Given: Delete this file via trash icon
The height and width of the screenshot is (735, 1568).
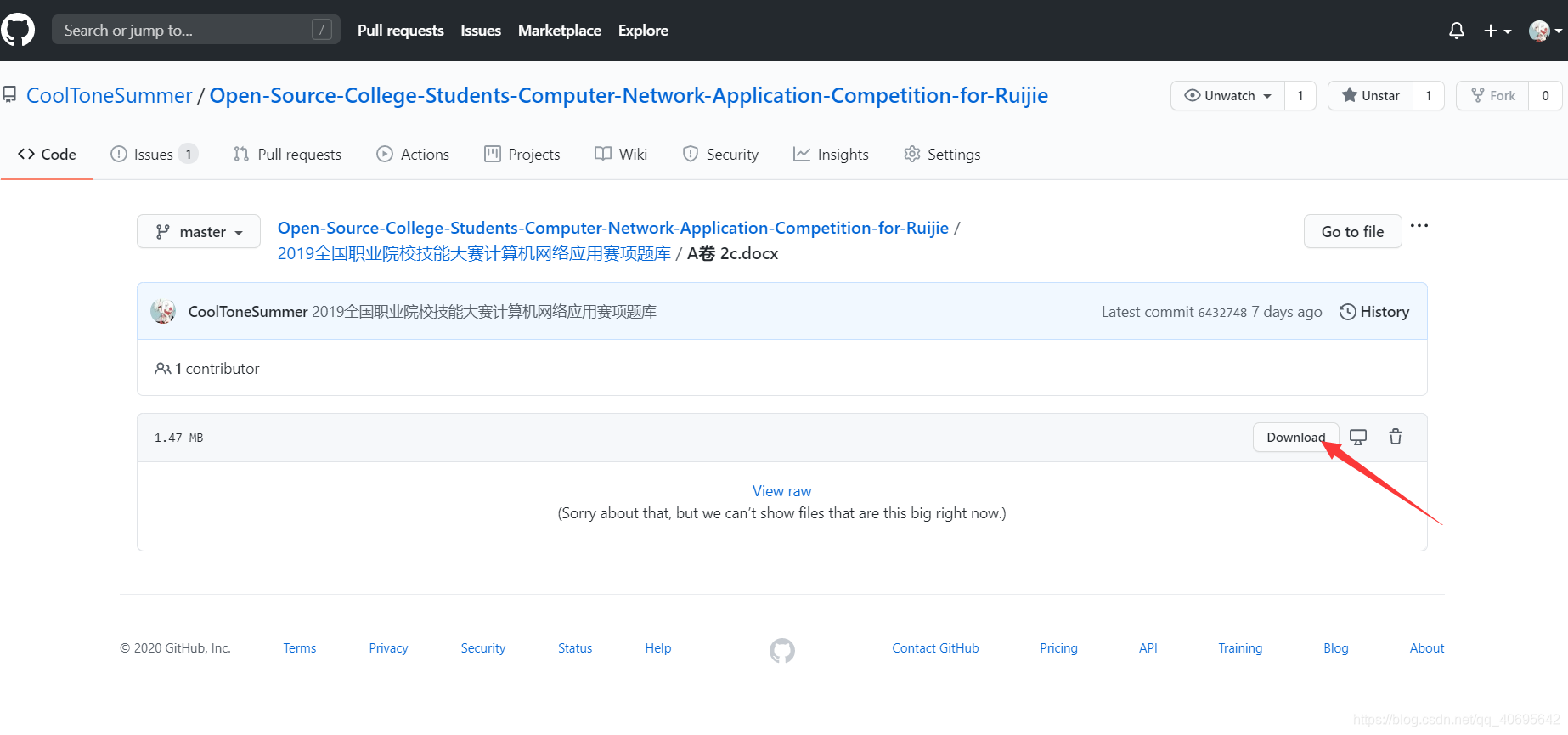Looking at the screenshot, I should [x=1396, y=437].
